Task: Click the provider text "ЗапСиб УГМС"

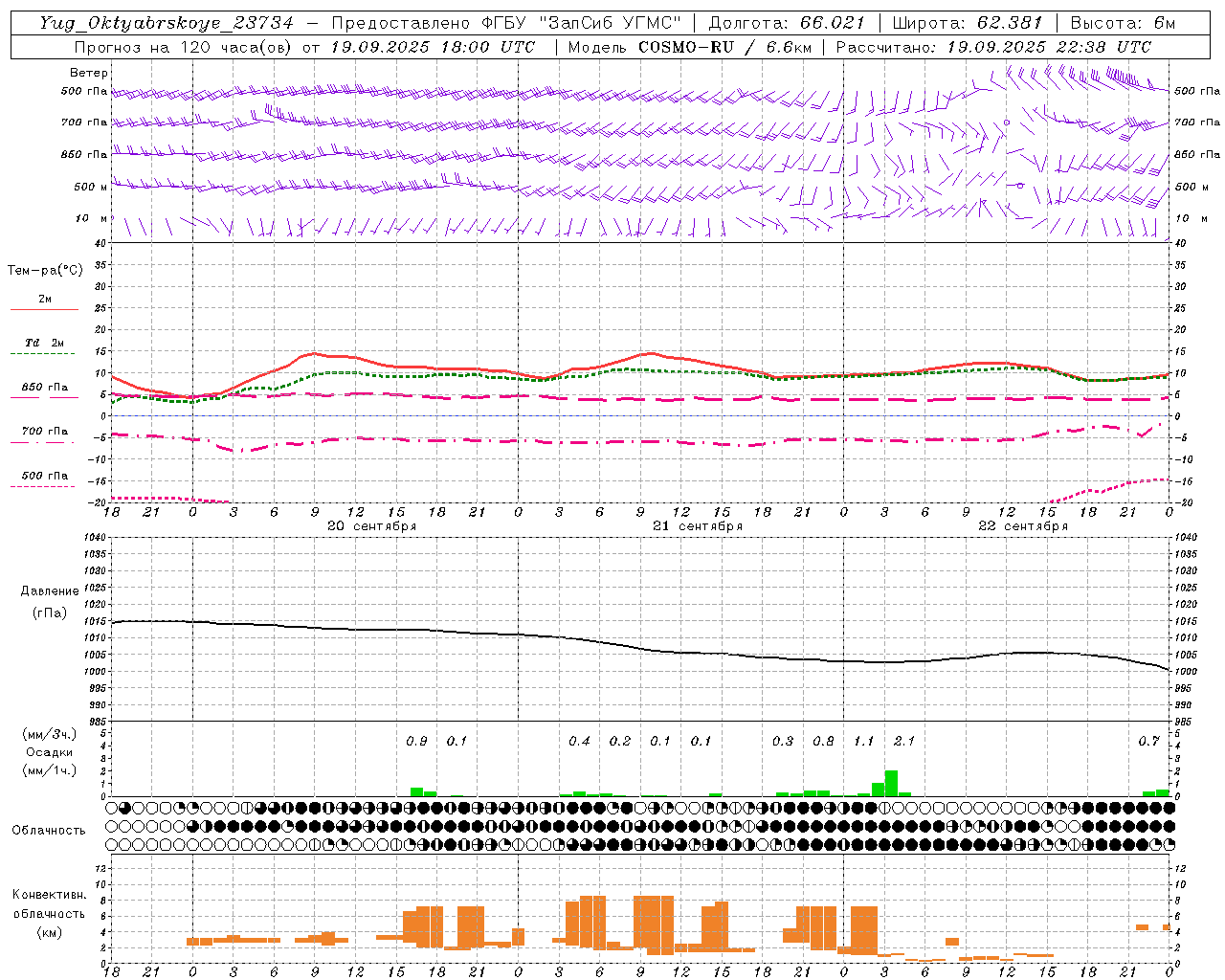Action: click(609, 23)
